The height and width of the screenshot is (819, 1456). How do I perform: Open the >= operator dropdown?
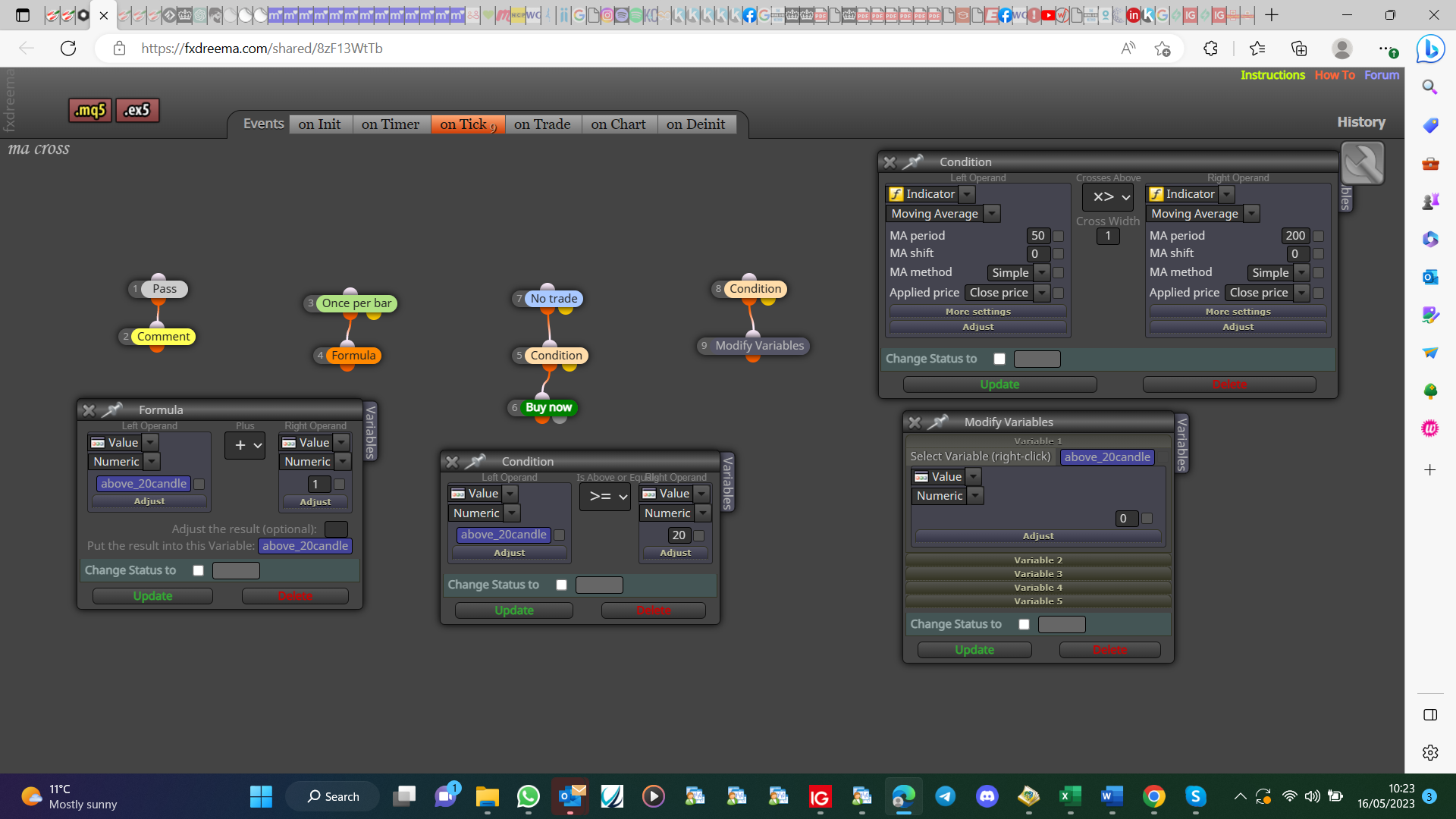[605, 497]
